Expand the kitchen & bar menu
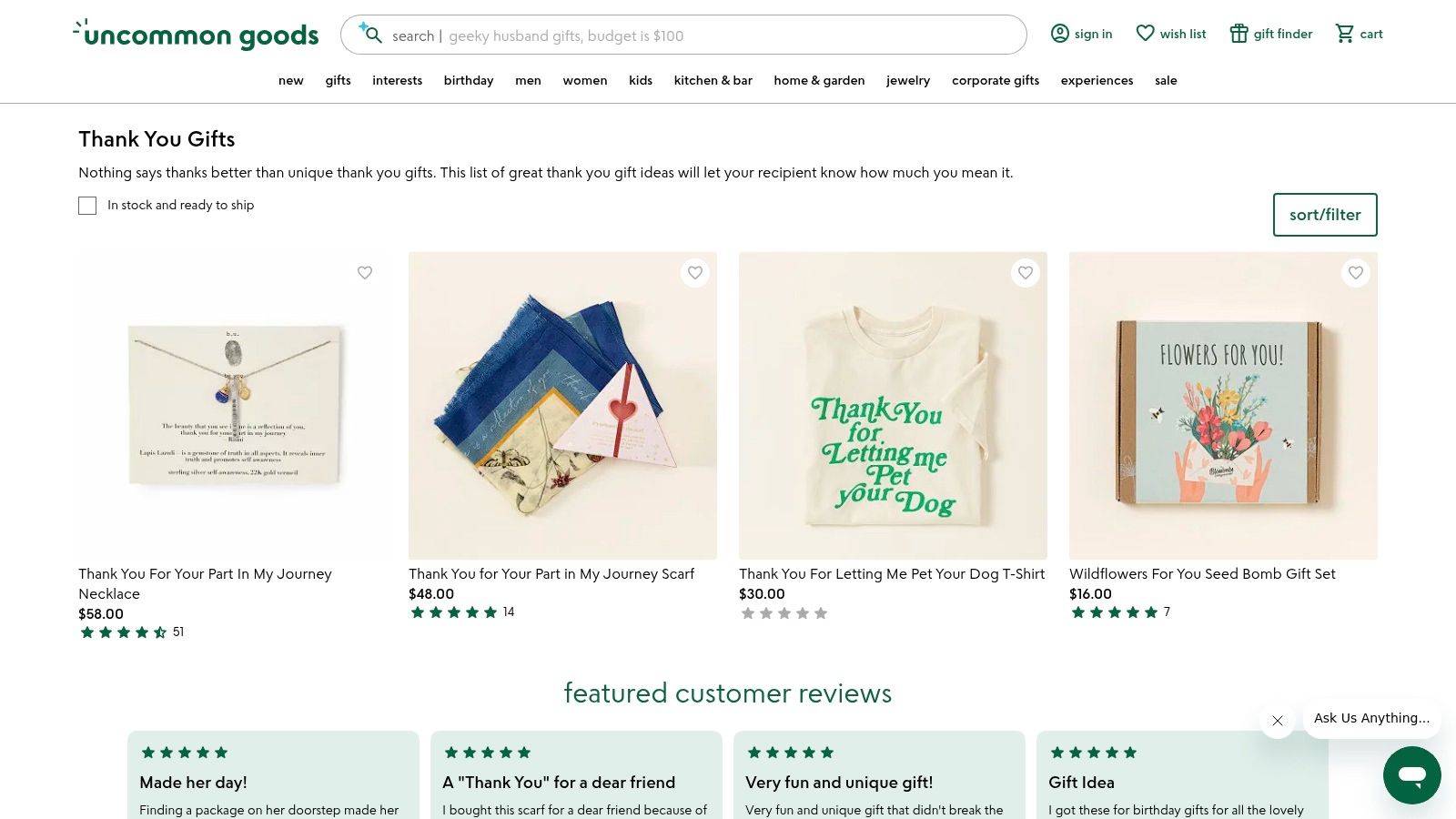The width and height of the screenshot is (1456, 819). [x=713, y=80]
